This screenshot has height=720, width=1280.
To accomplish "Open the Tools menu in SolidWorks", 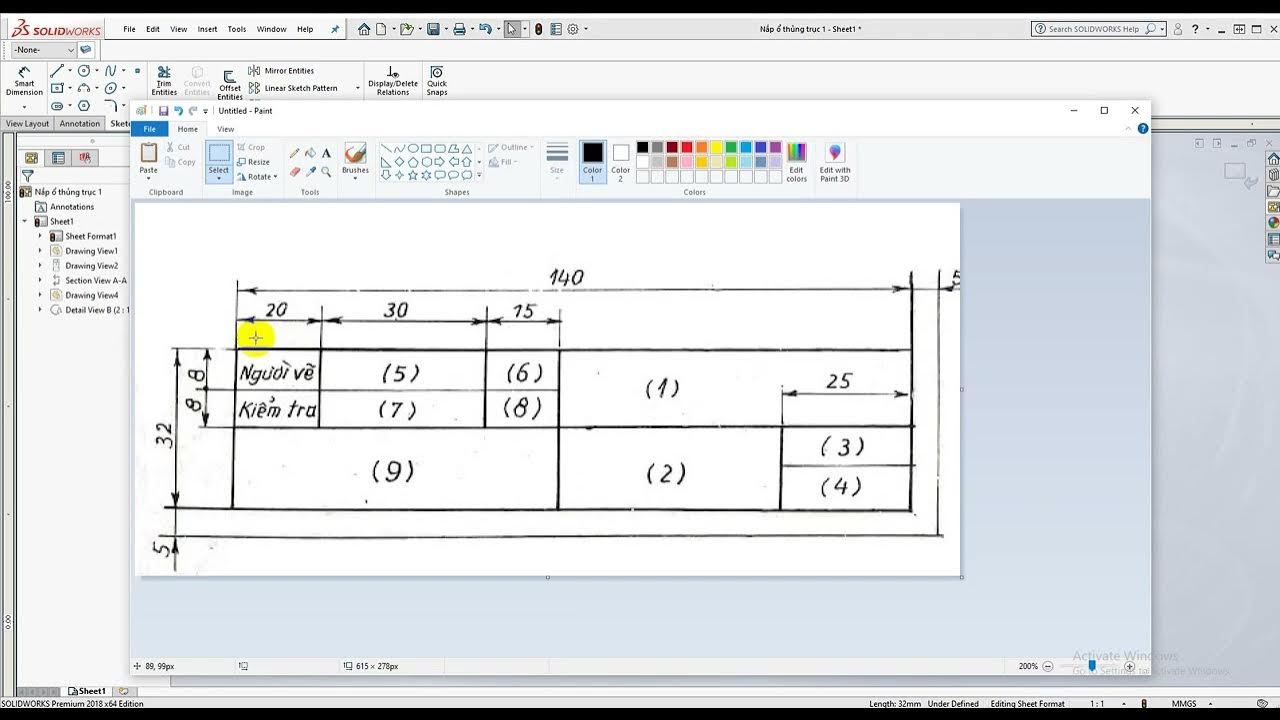I will (237, 29).
